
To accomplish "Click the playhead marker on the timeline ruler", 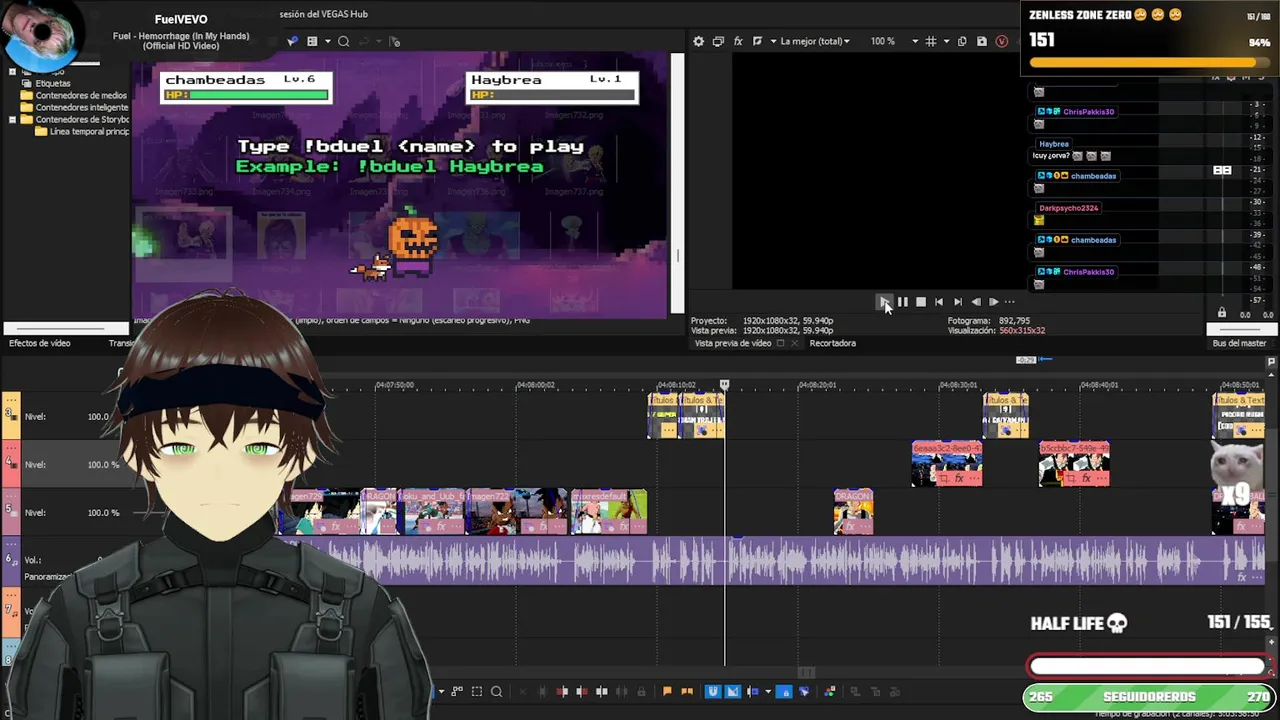I will click(x=725, y=384).
